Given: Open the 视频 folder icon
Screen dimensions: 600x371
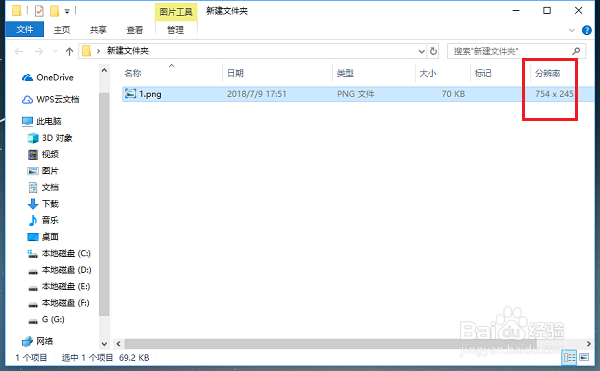Looking at the screenshot, I should 33,155.
